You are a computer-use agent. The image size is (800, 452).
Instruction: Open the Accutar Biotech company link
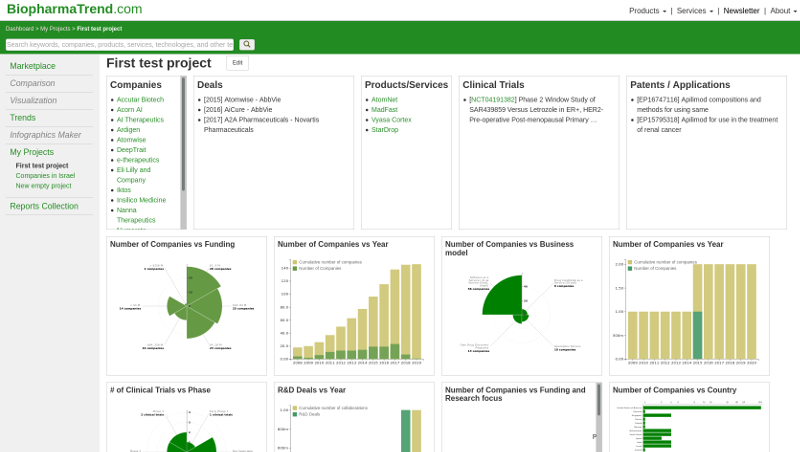140,99
